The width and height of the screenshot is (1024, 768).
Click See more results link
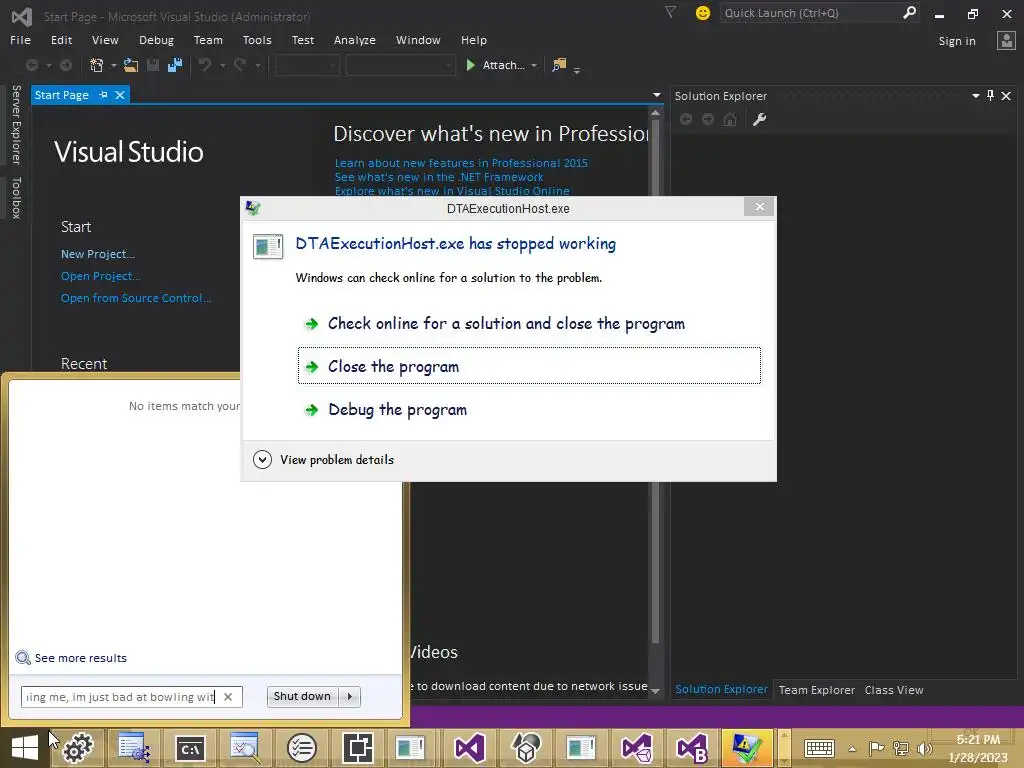pos(80,658)
